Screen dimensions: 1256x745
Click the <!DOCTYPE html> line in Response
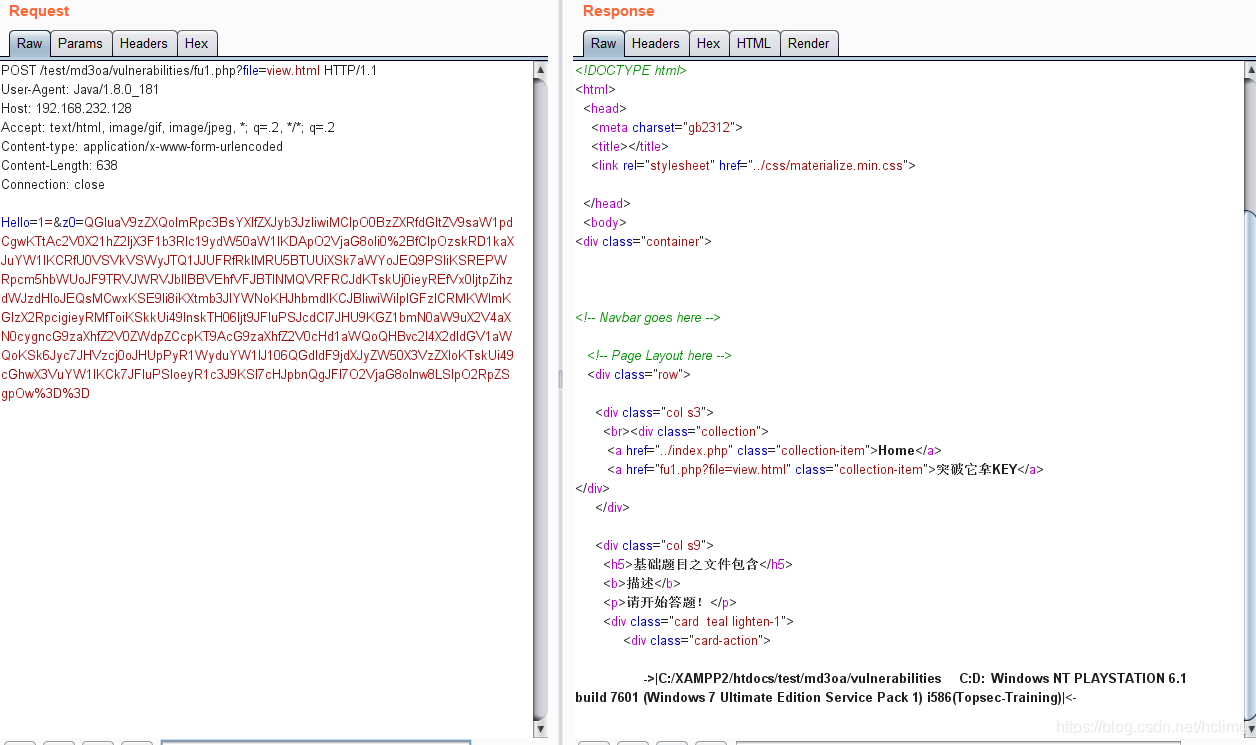click(x=631, y=71)
